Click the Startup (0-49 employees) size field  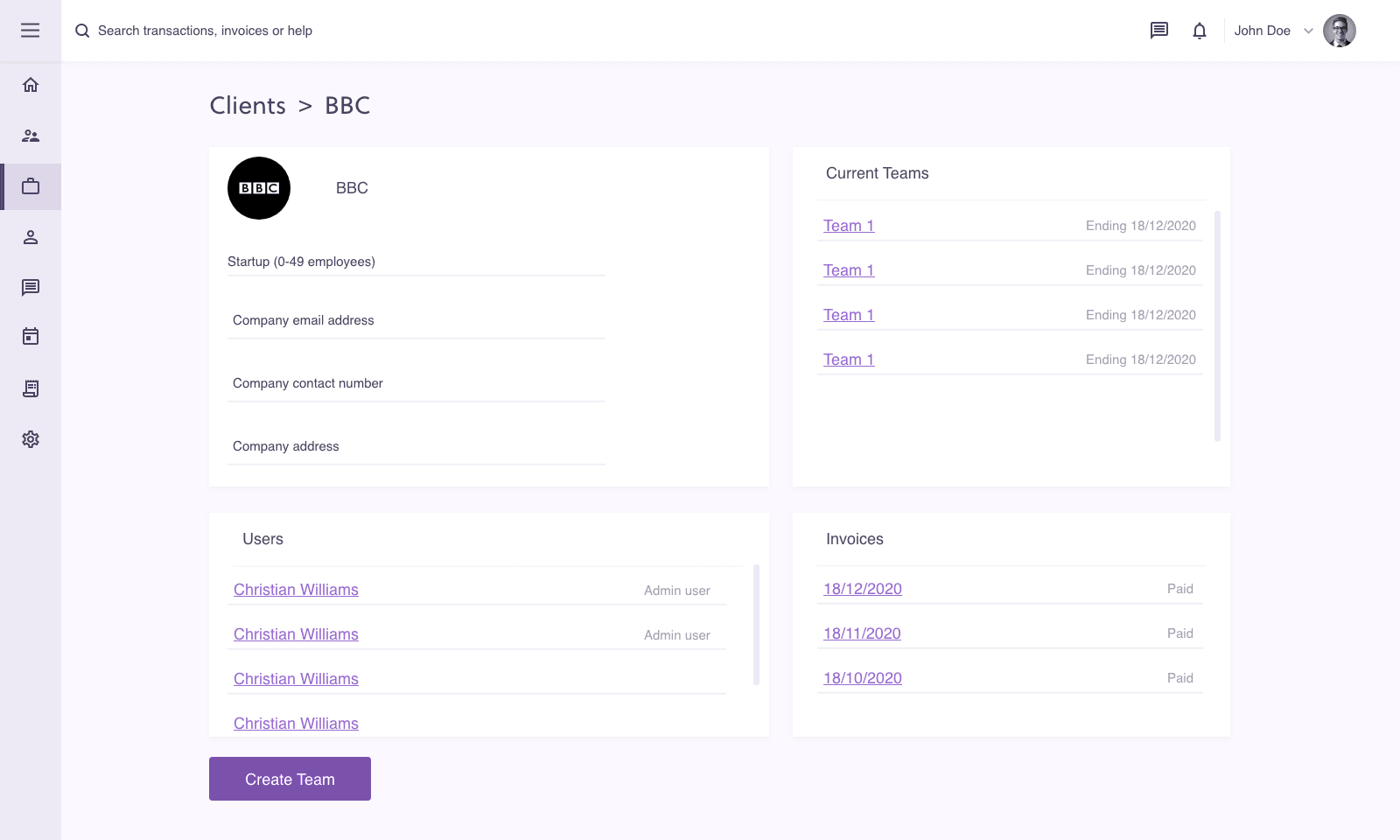click(416, 262)
